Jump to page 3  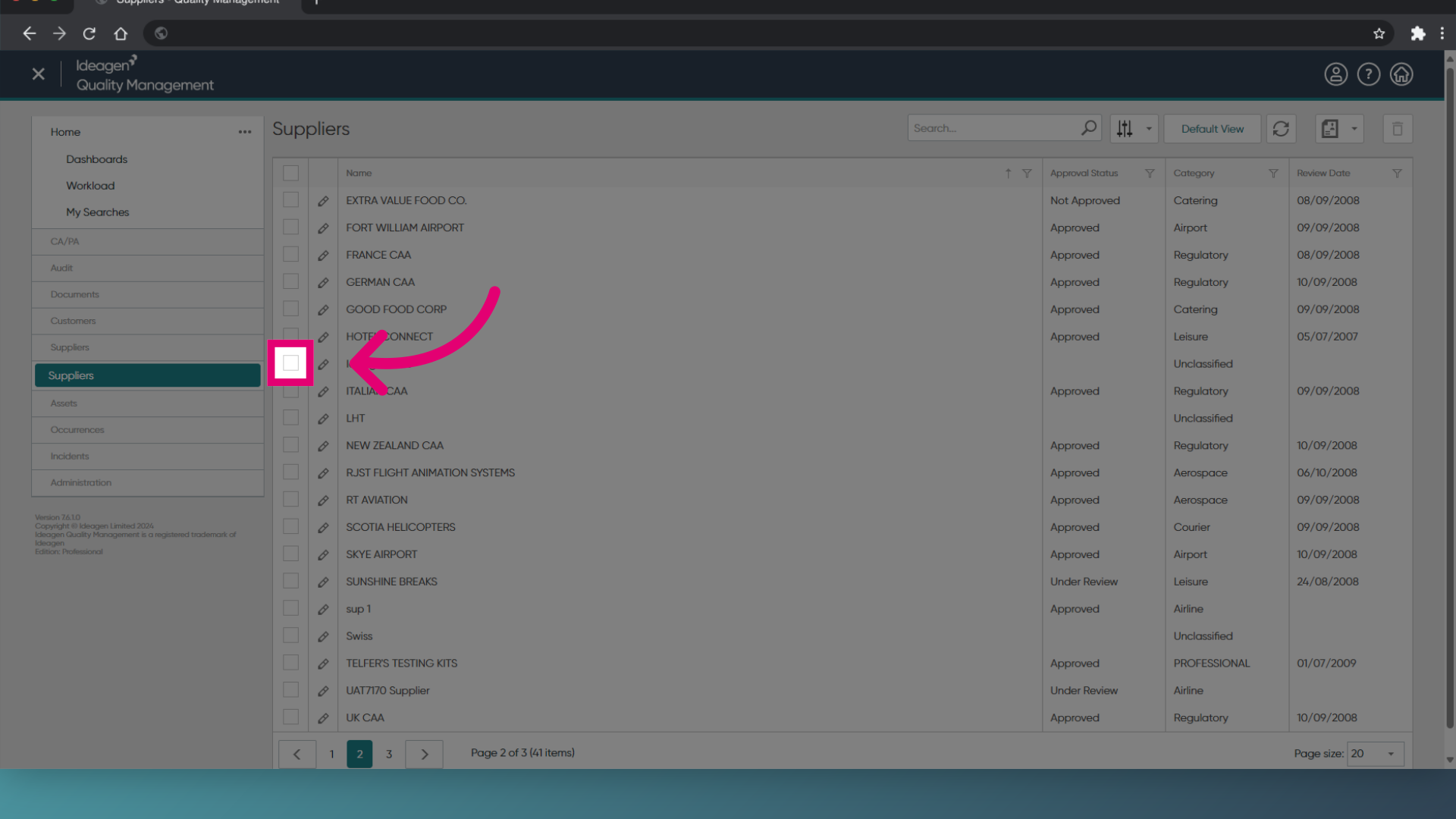click(389, 755)
